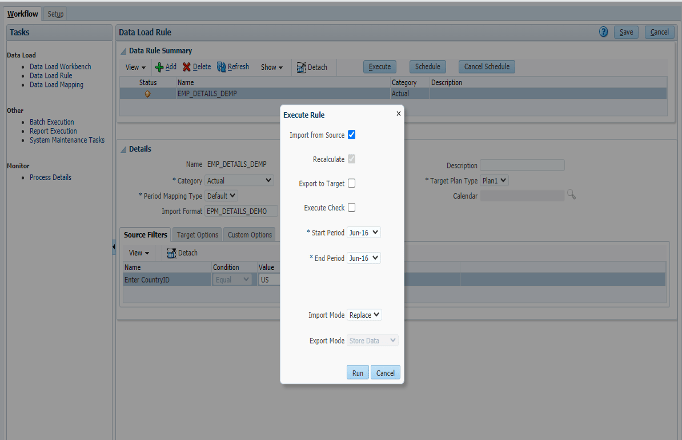Viewport: 682px width, 440px height.
Task: Click the Status column header
Action: [148, 82]
